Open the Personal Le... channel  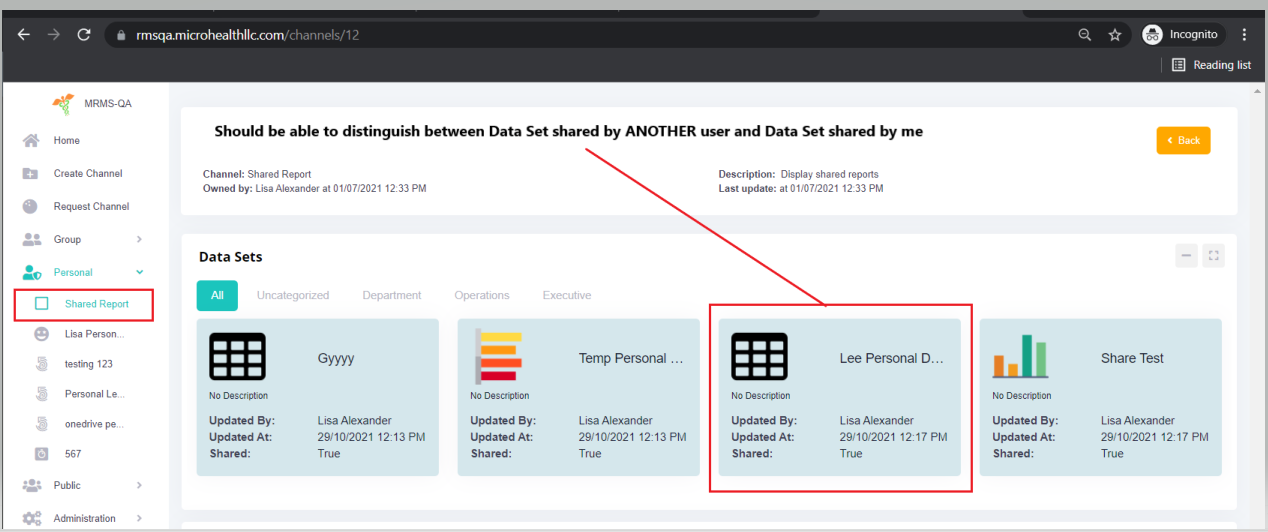(95, 394)
